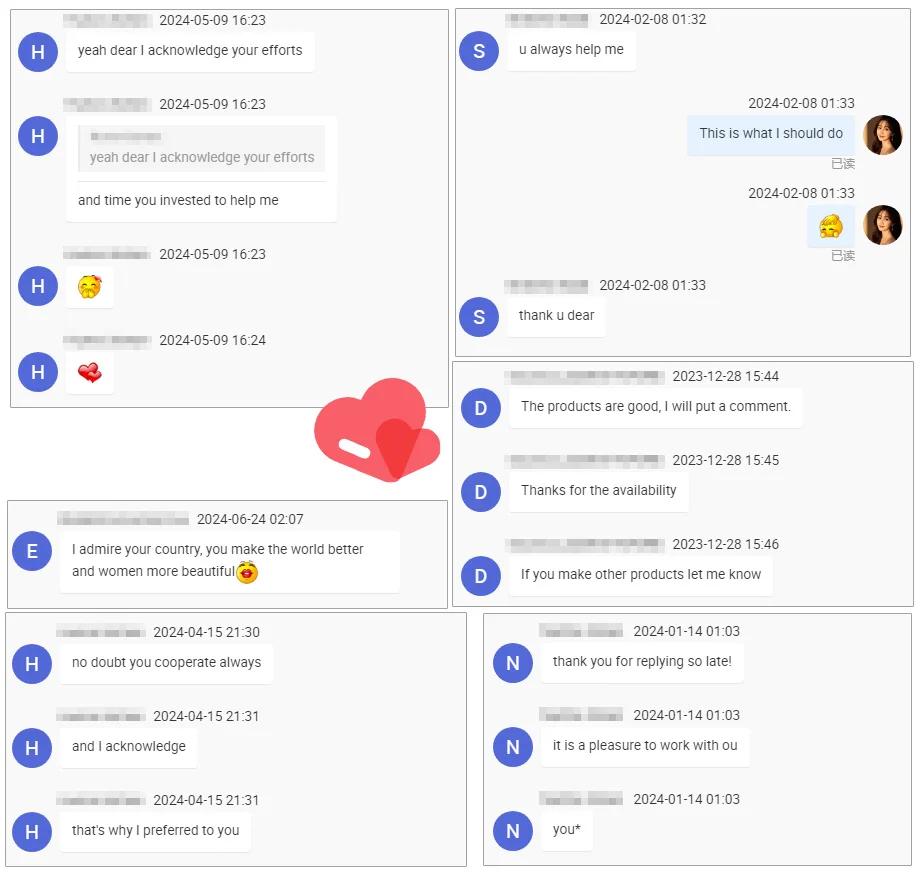
Task: Click the hugging emoji in the blue bubble
Action: tap(831, 227)
